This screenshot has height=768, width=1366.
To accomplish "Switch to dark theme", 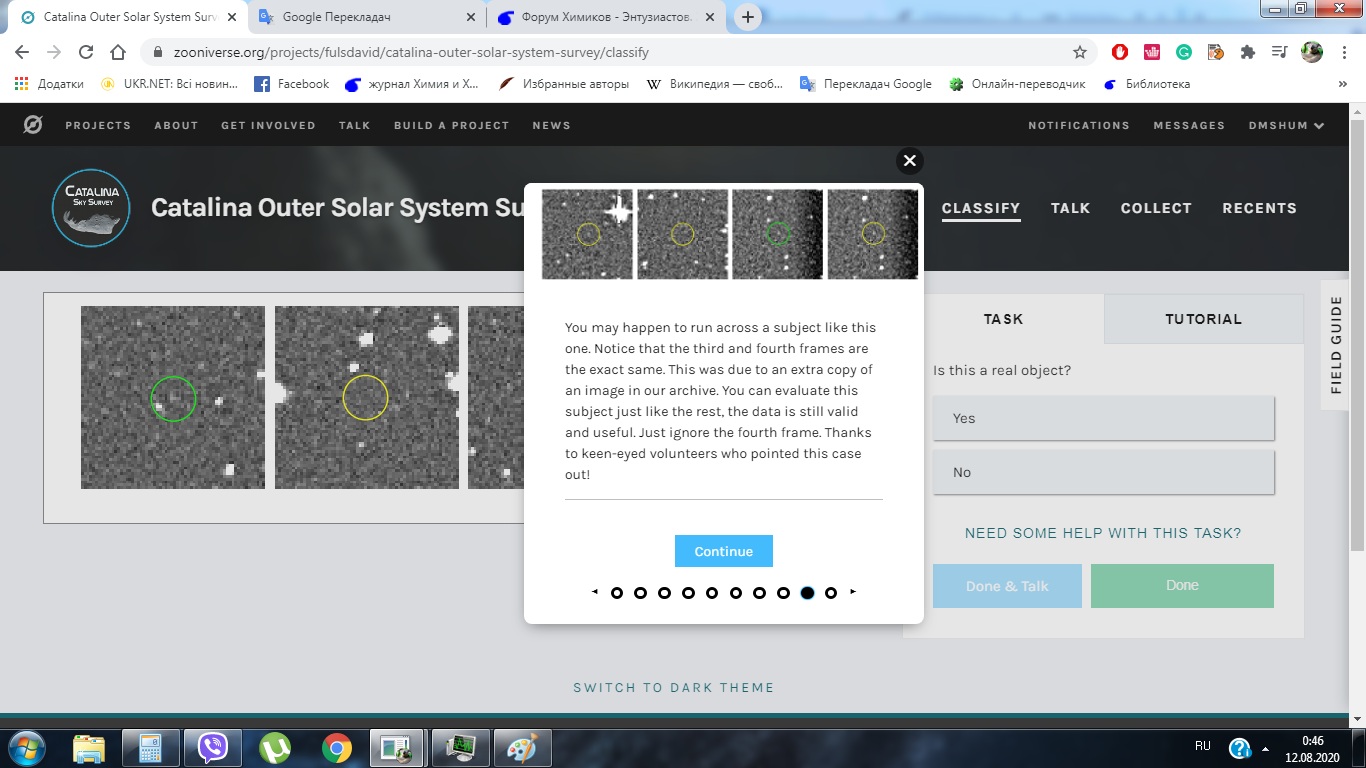I will point(673,687).
